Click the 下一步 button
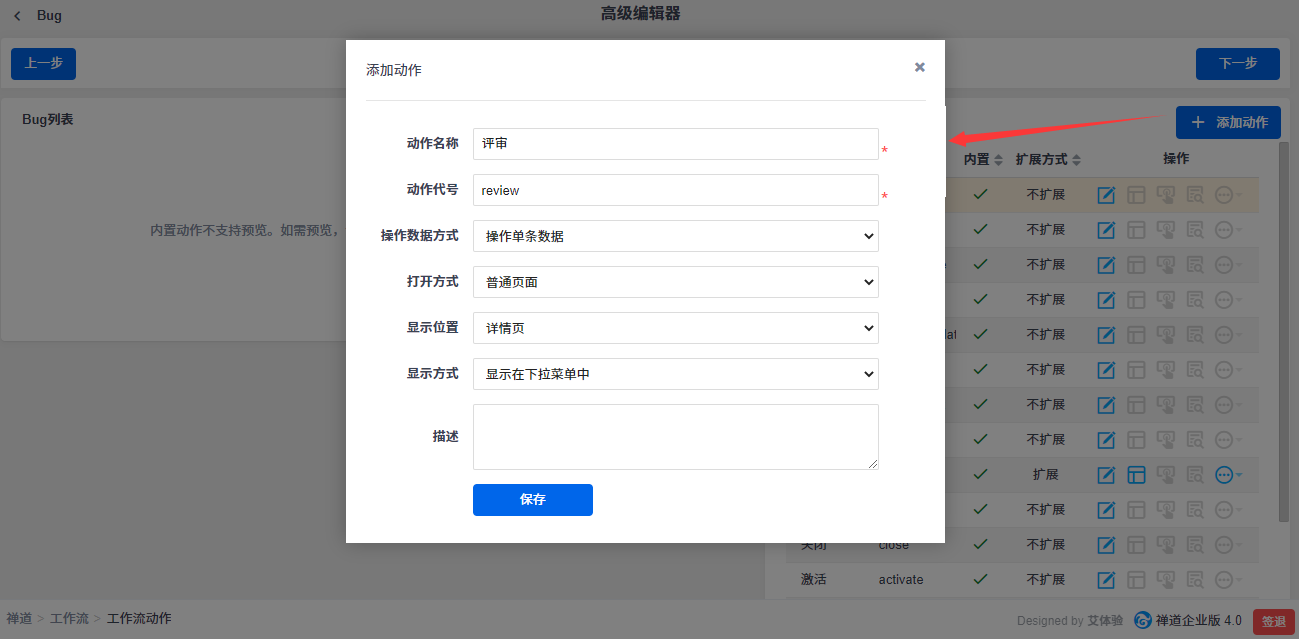 [x=1238, y=63]
